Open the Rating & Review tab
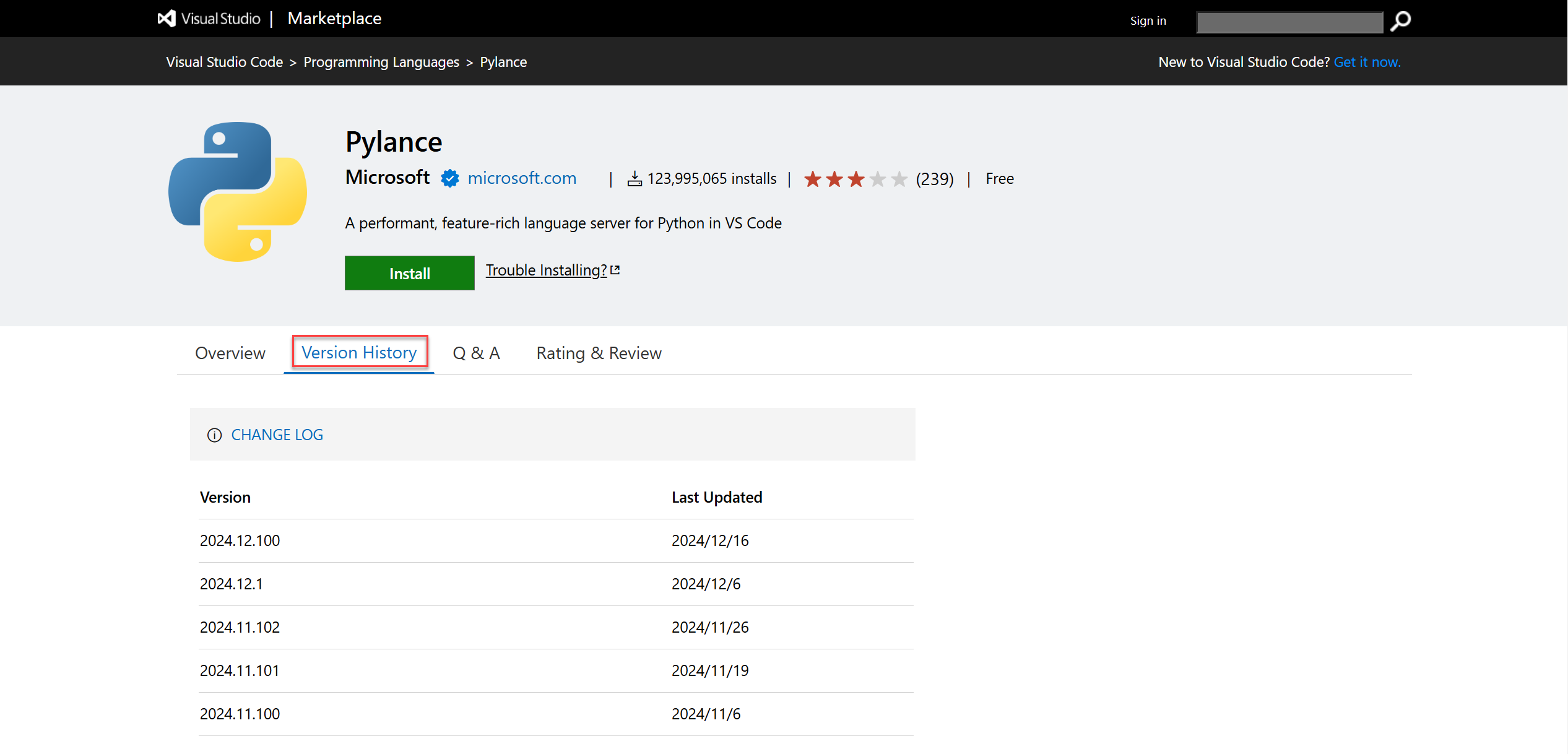This screenshot has width=1568, height=754. 599,353
